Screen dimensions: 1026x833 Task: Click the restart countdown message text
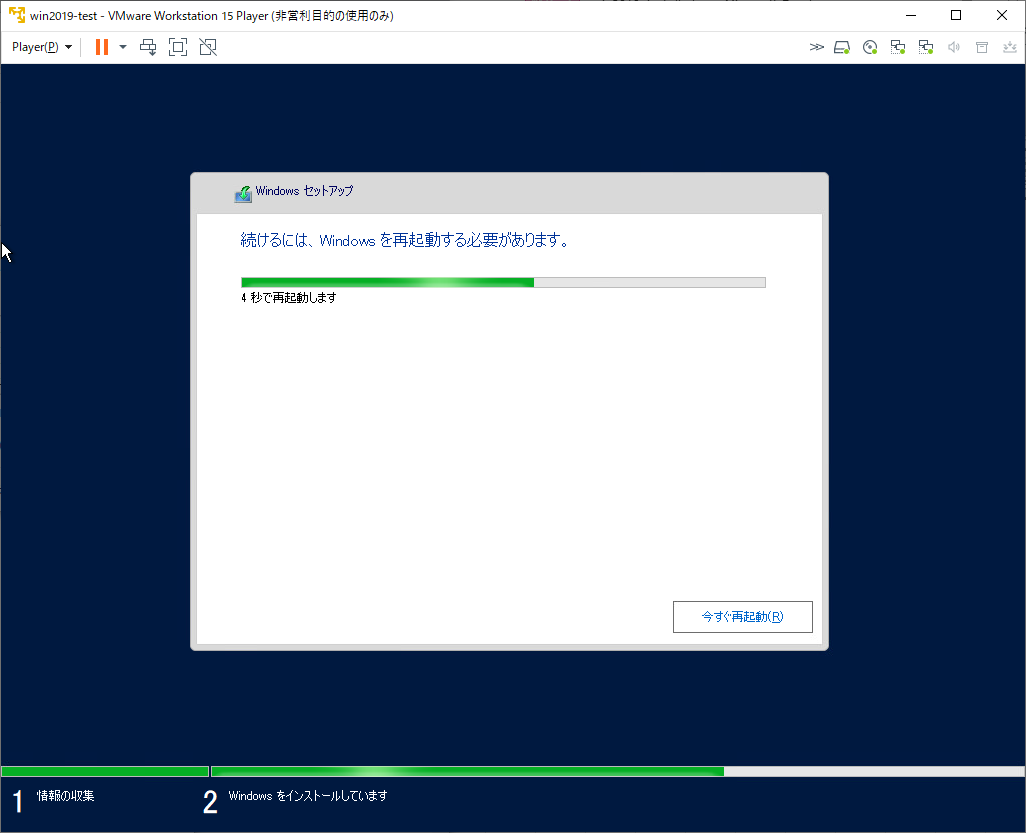coord(287,297)
